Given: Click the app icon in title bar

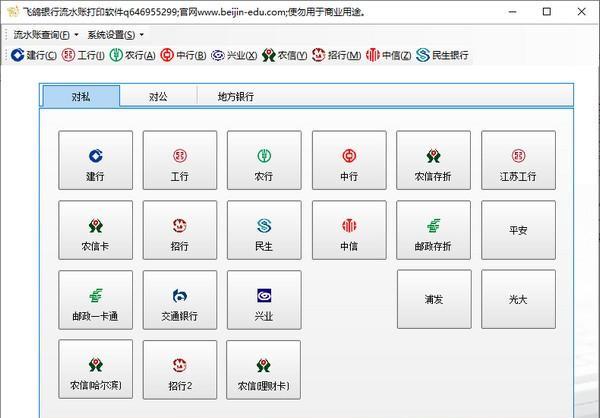Looking at the screenshot, I should (13, 12).
